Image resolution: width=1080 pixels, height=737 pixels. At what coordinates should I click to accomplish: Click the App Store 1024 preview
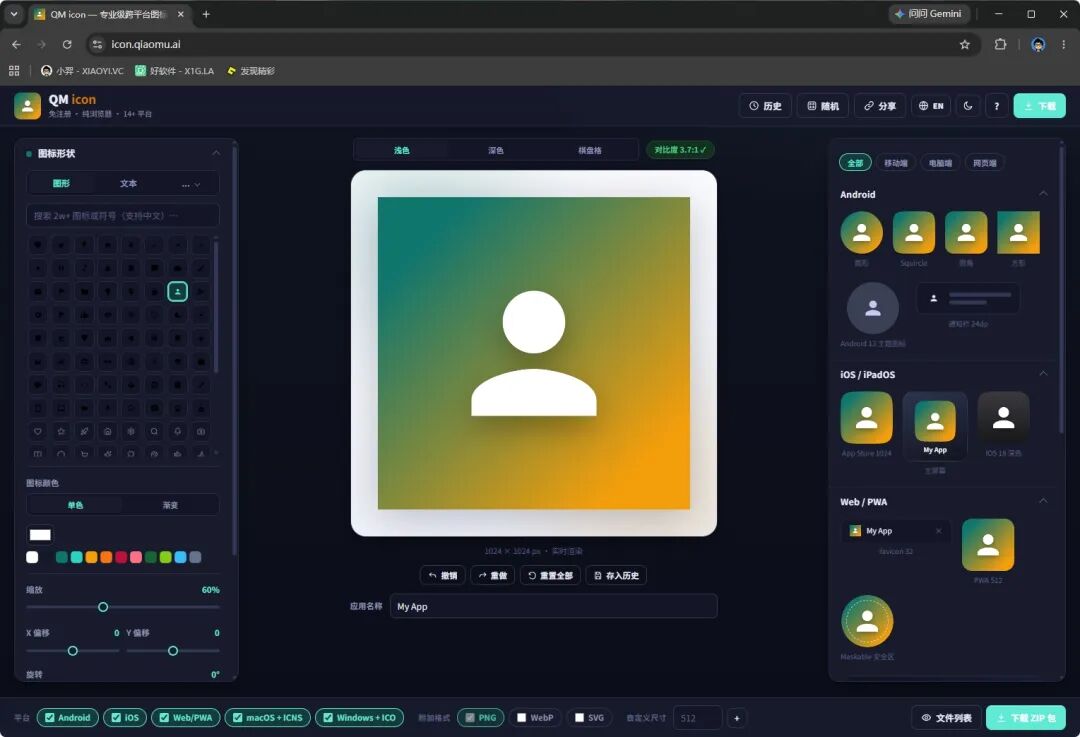pos(866,418)
